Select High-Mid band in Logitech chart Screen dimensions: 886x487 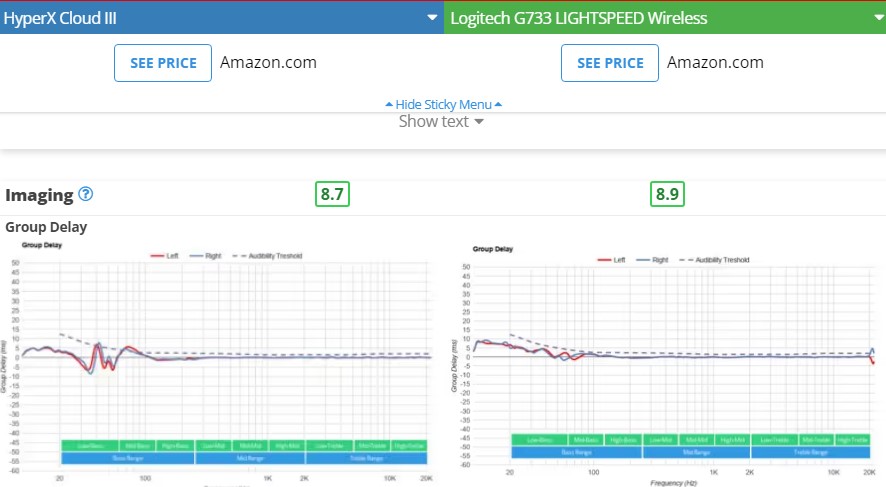coord(732,440)
